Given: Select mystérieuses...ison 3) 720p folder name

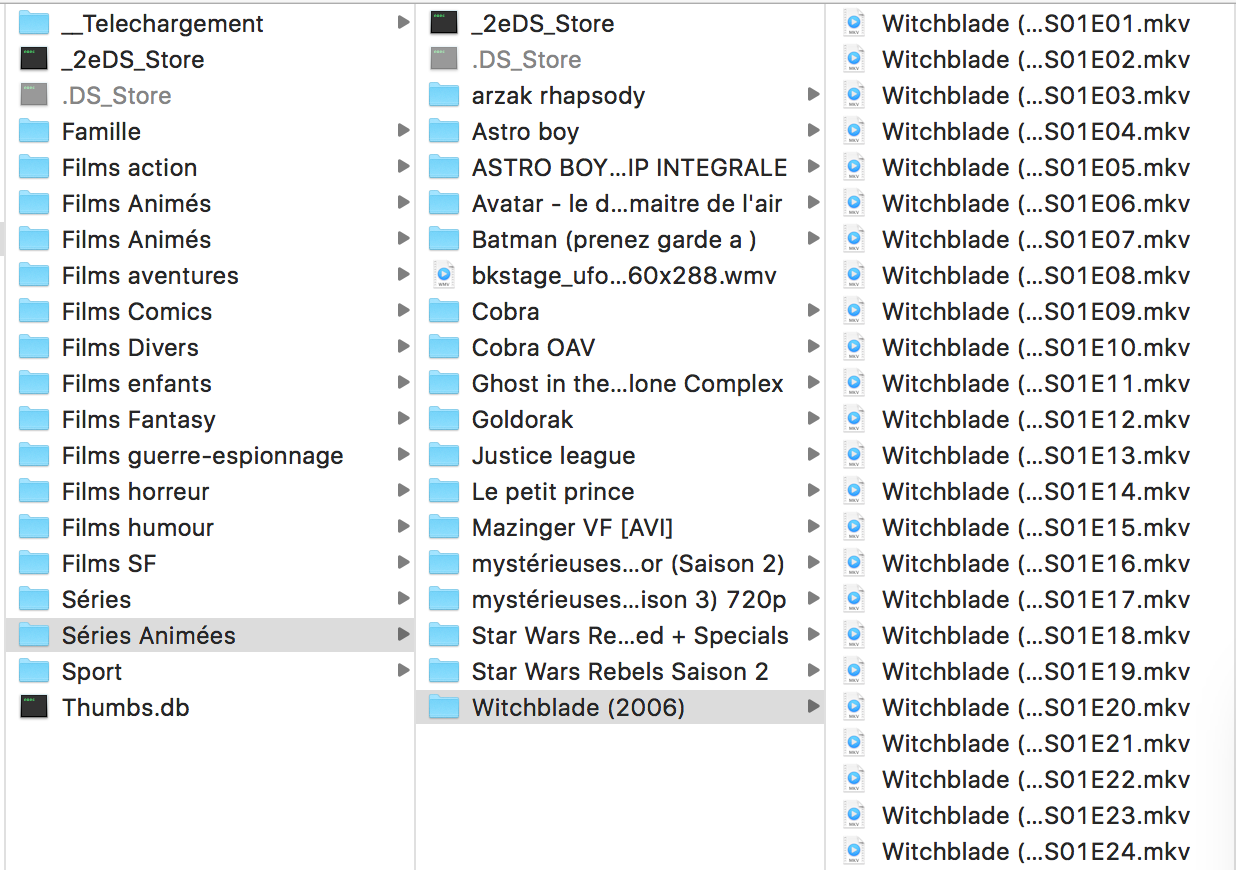Looking at the screenshot, I should coord(629,600).
